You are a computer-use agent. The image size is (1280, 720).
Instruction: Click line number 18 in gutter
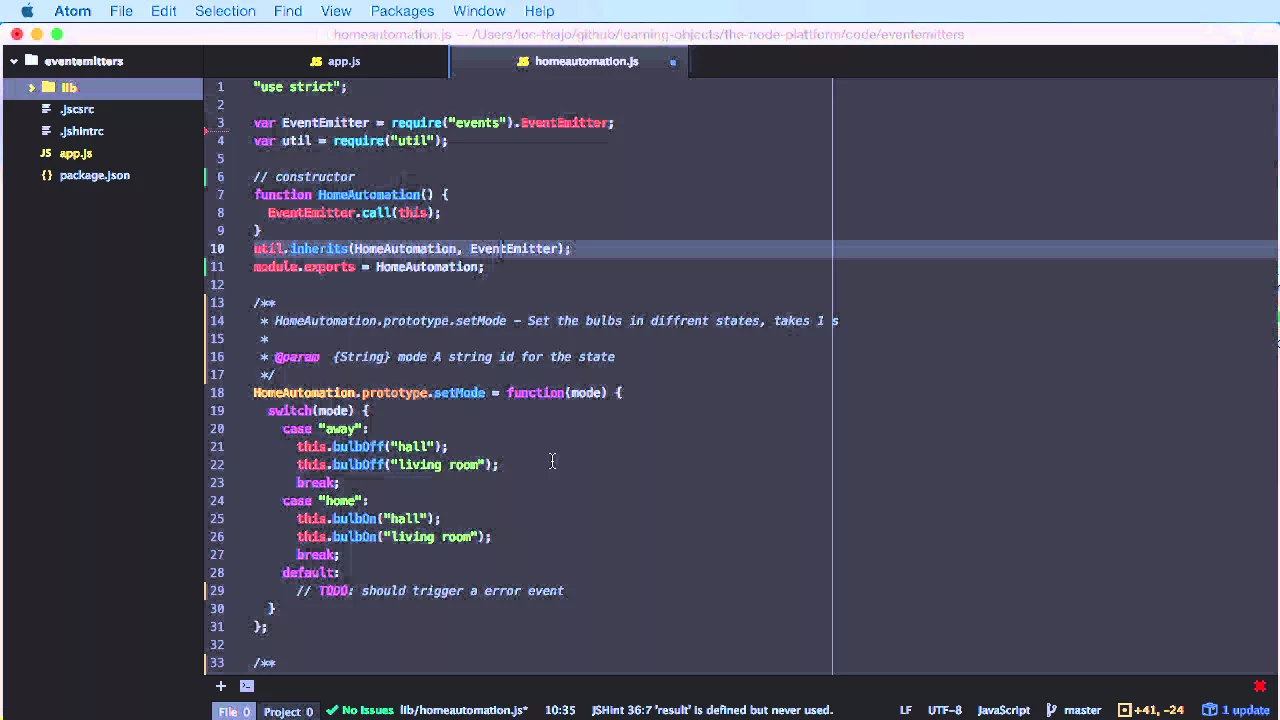(x=217, y=393)
